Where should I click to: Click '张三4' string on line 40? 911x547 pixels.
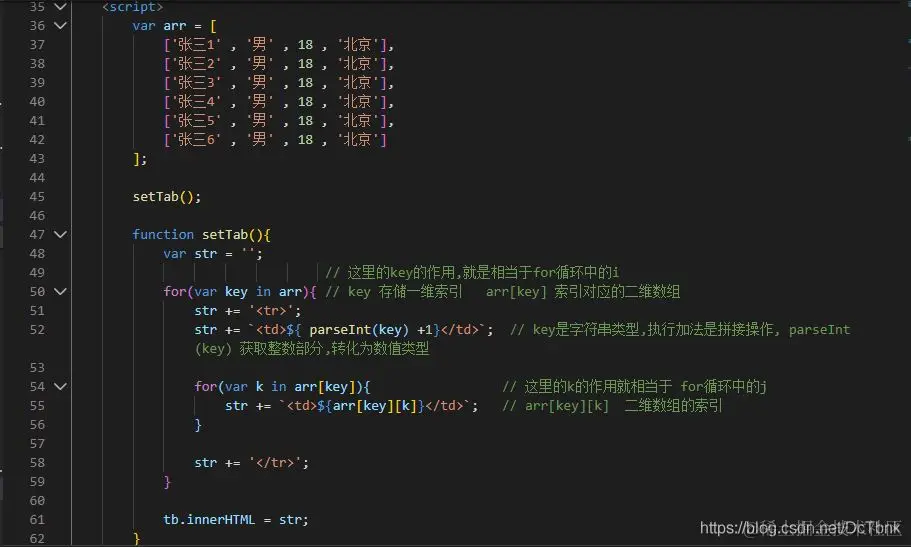tap(196, 102)
